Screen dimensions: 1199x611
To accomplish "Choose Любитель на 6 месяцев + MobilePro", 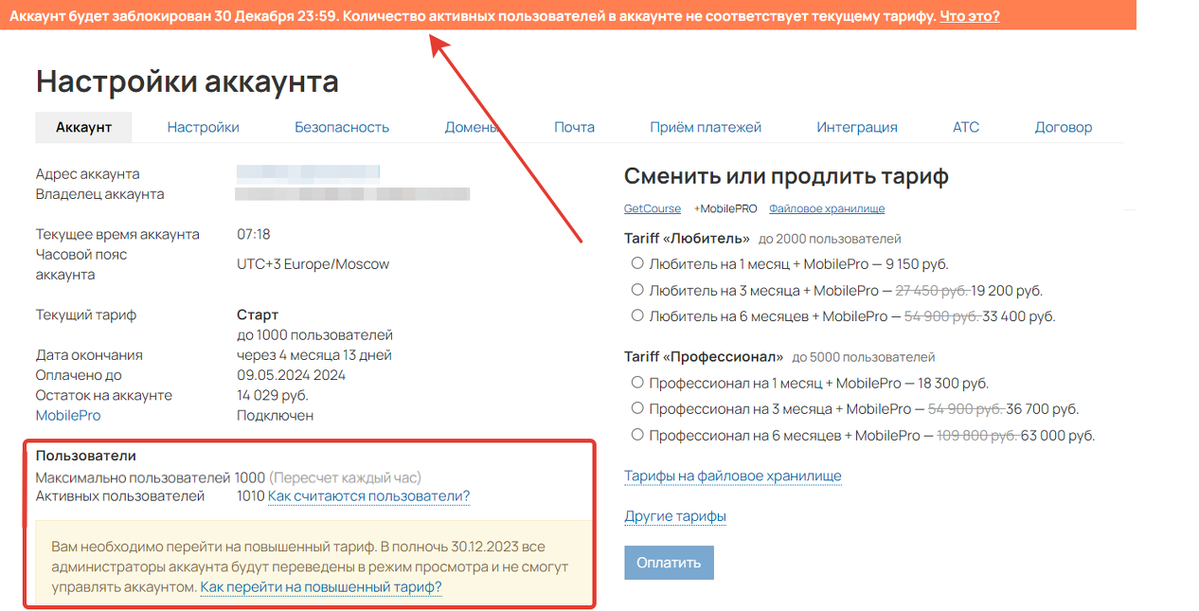I will 637,316.
